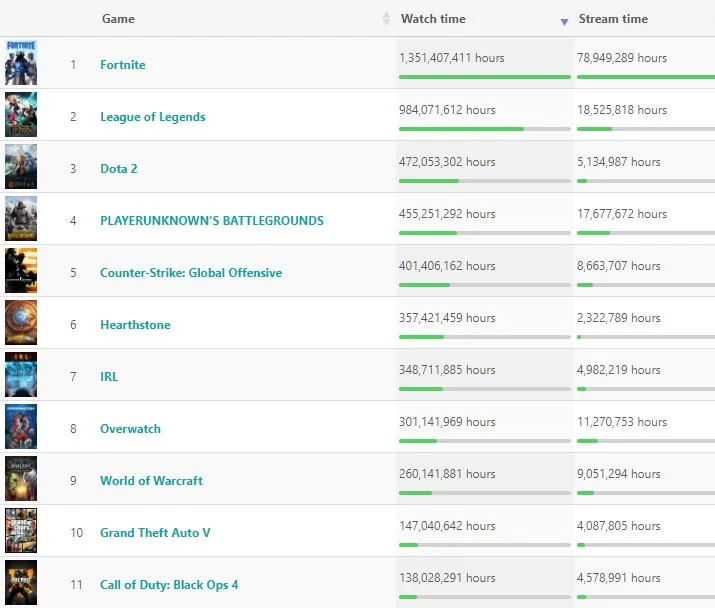Click GTA V watch time 147,040,642 hours

pos(447,526)
